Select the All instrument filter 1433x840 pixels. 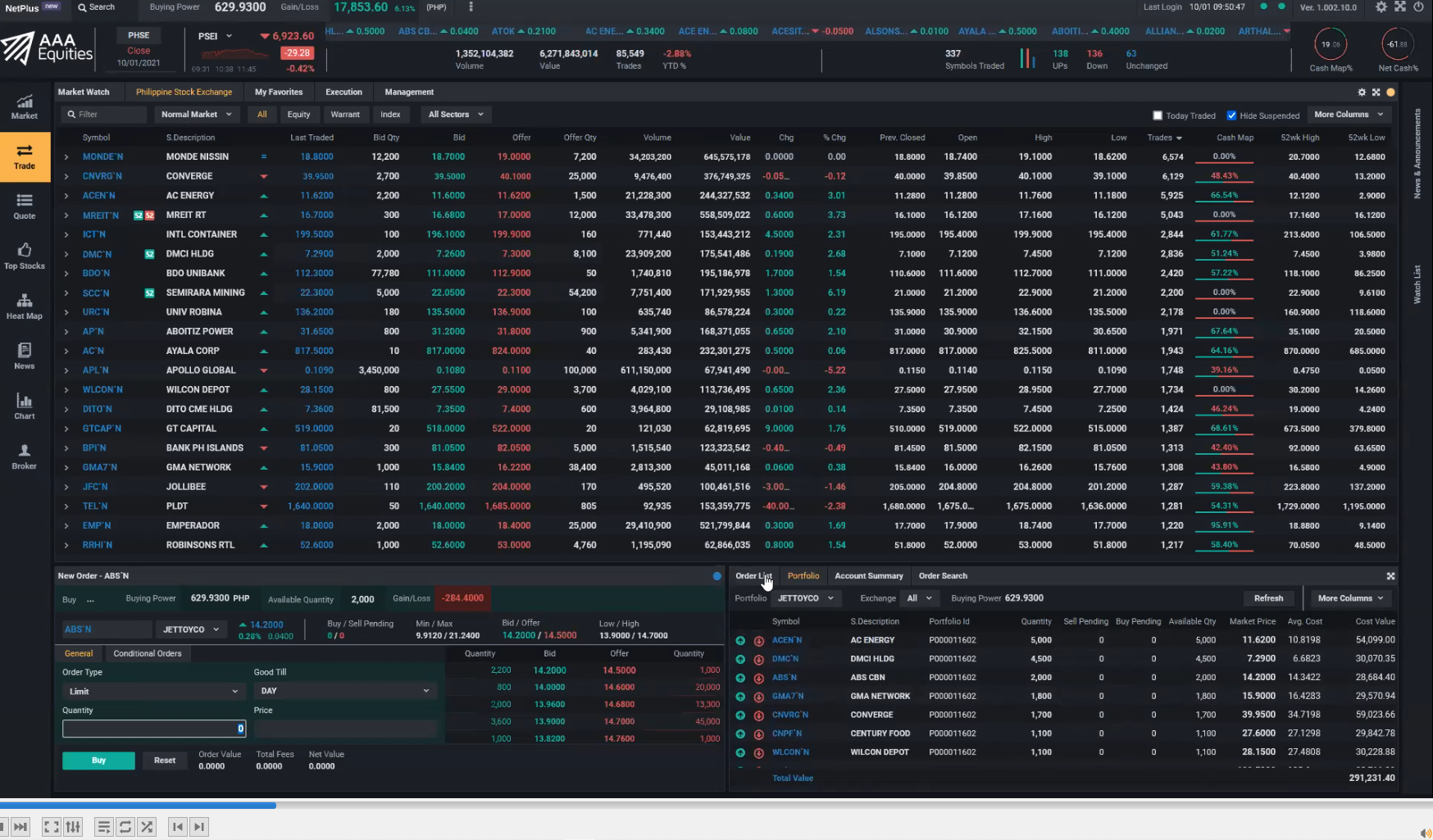click(x=262, y=115)
